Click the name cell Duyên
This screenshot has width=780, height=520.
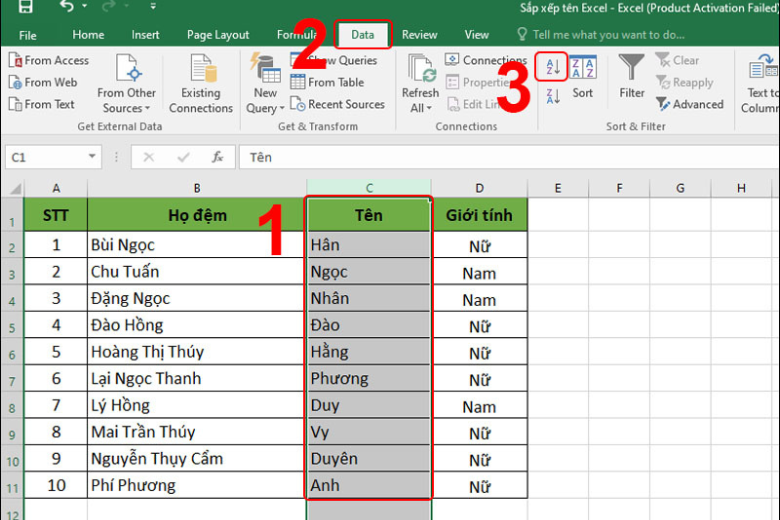[369, 459]
